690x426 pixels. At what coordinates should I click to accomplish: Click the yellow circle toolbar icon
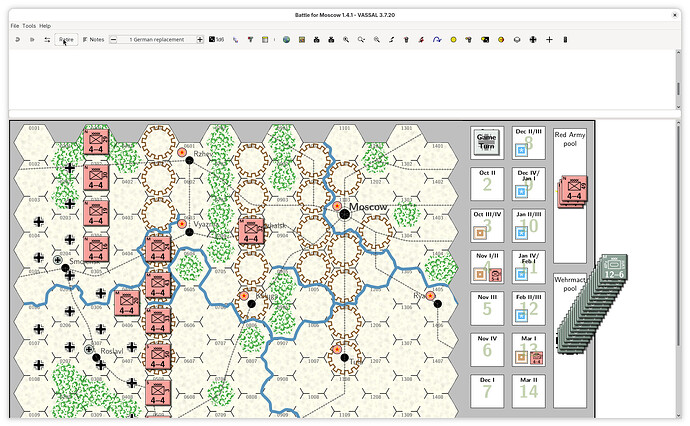pyautogui.click(x=453, y=39)
